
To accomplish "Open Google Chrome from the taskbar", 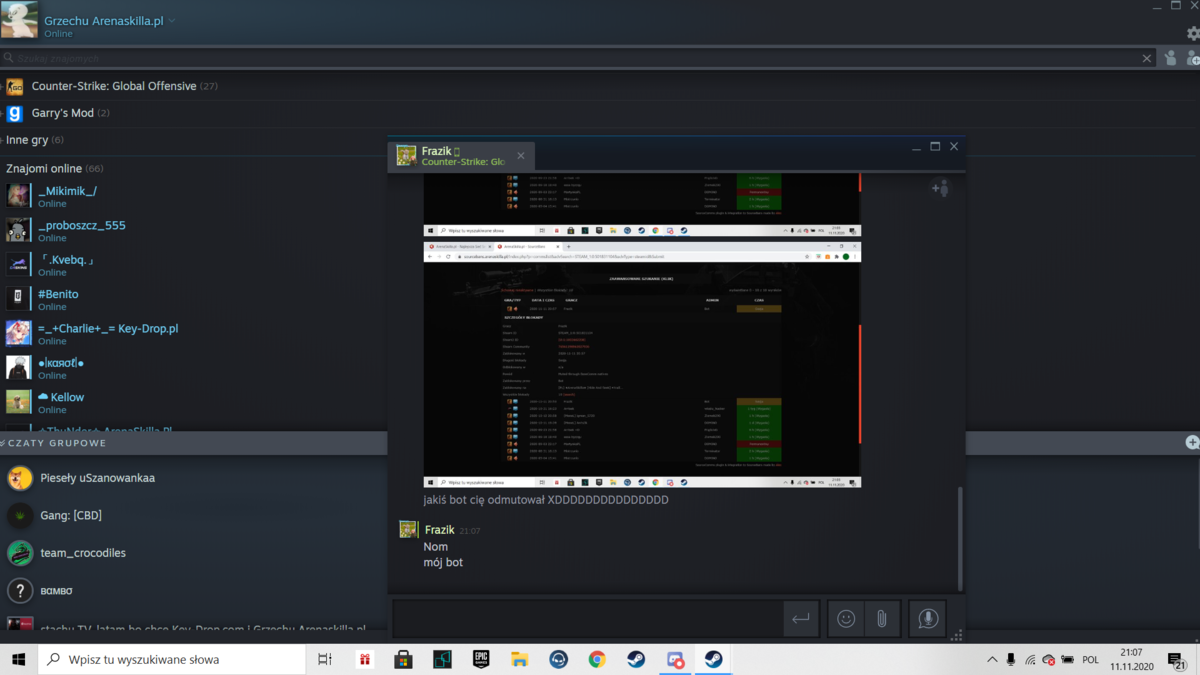I will 597,660.
